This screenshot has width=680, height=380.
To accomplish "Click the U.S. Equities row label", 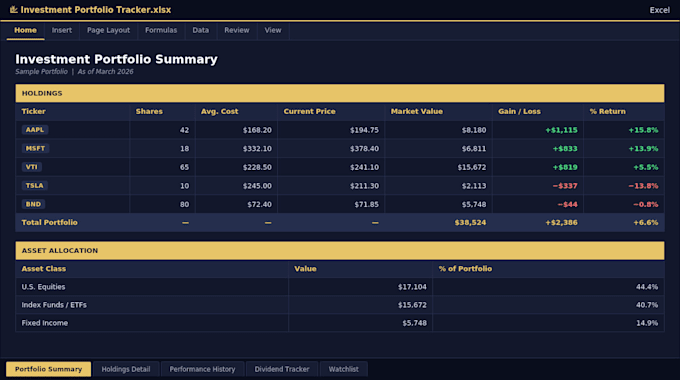I will coord(43,287).
